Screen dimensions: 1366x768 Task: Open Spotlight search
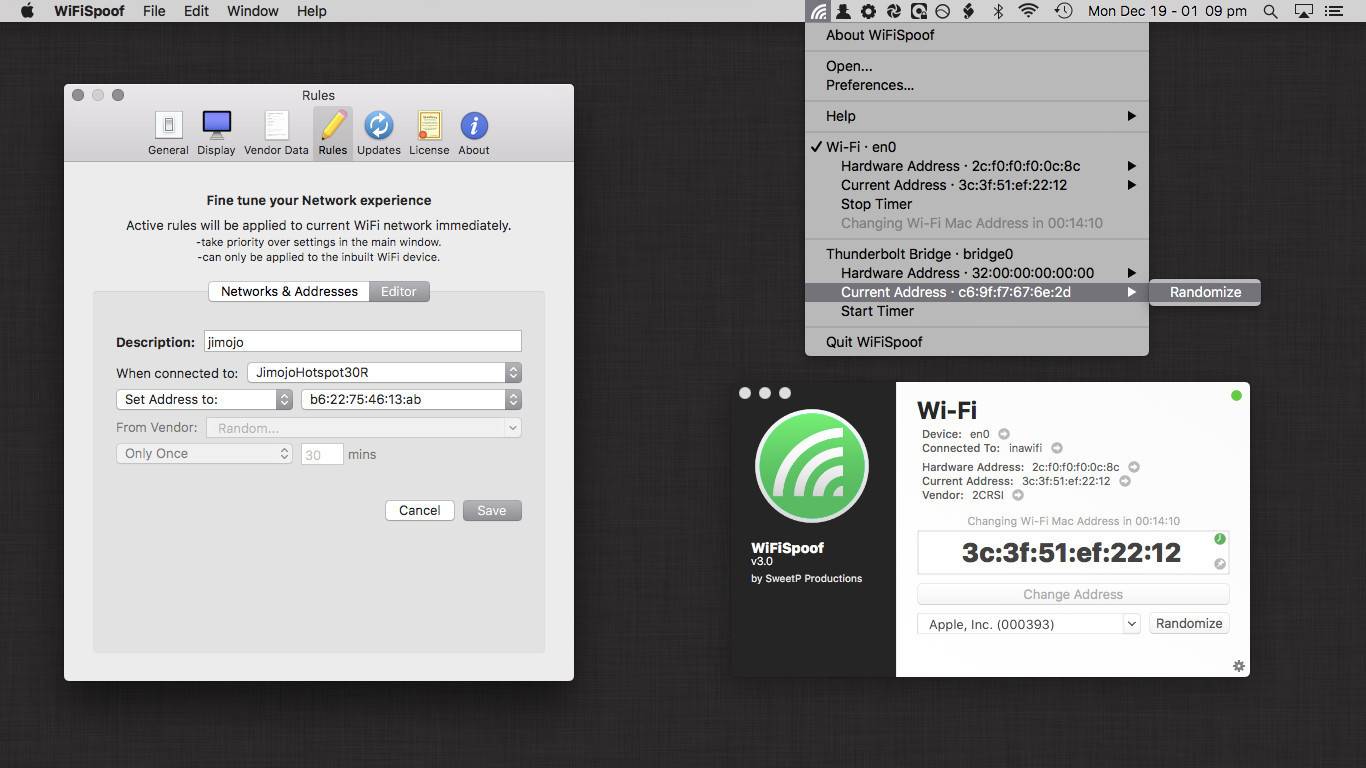pos(1270,11)
